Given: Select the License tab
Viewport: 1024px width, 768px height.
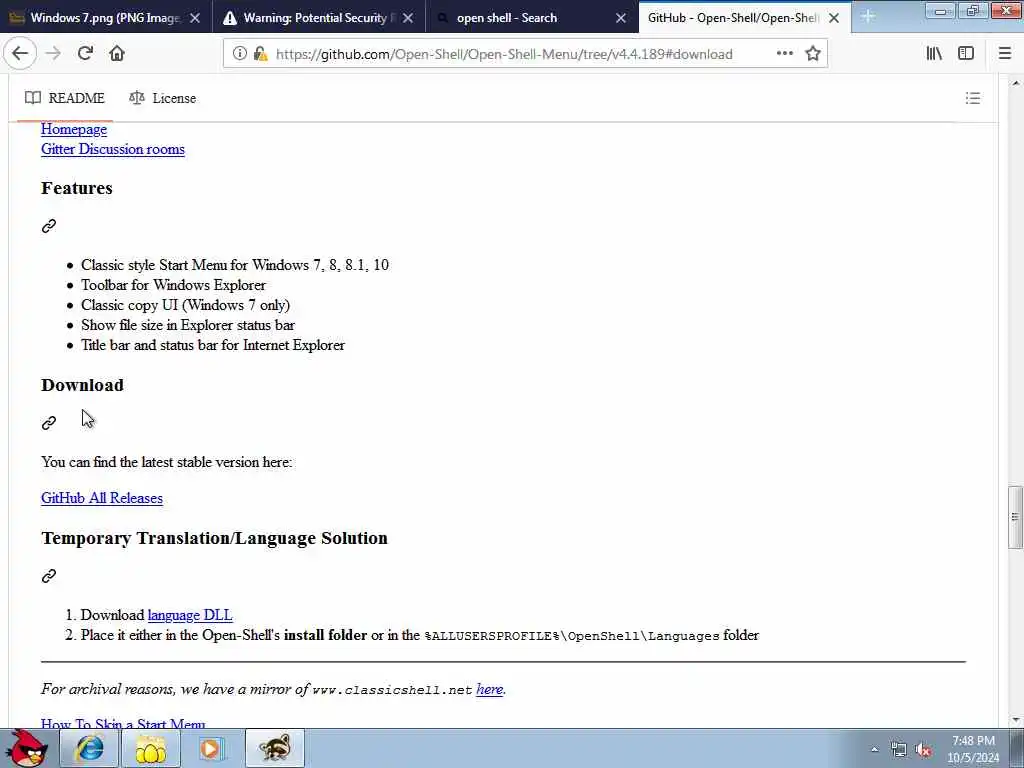Looking at the screenshot, I should 163,98.
